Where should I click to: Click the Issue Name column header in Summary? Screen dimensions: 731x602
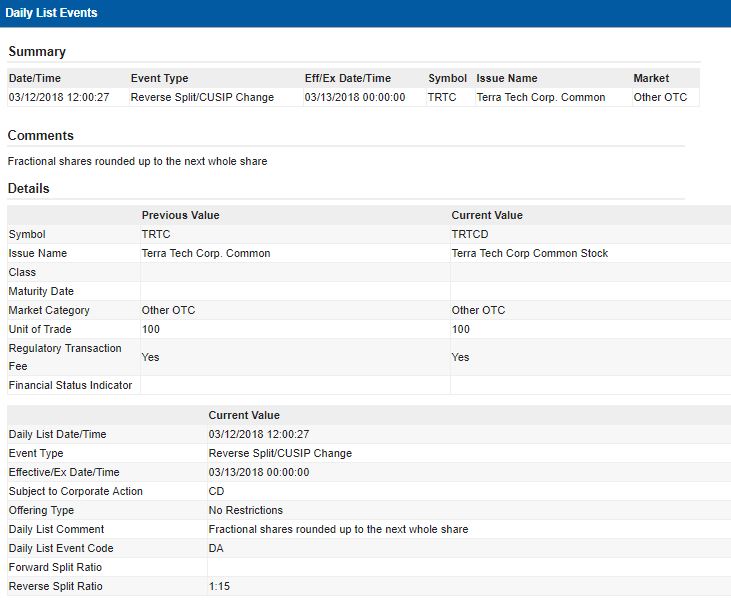tap(506, 78)
